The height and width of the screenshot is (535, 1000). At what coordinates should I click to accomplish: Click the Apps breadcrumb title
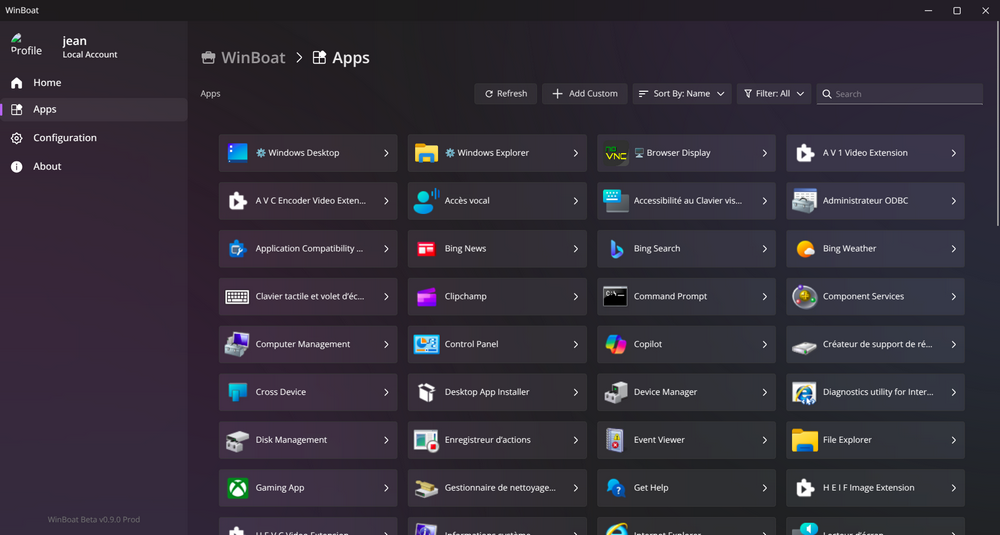pyautogui.click(x=351, y=58)
